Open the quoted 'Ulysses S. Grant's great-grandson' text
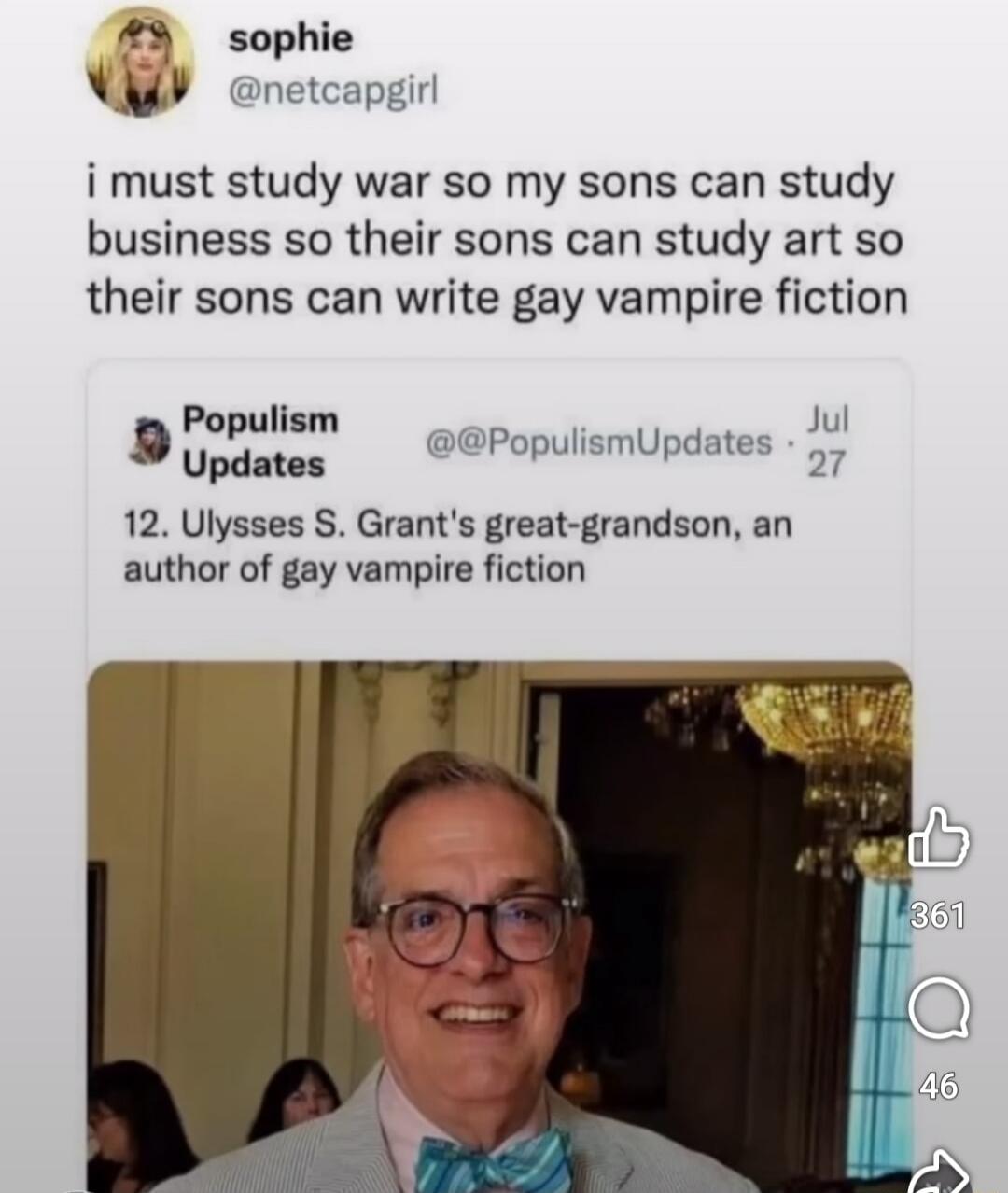Viewport: 1008px width, 1193px height. pyautogui.click(x=457, y=526)
